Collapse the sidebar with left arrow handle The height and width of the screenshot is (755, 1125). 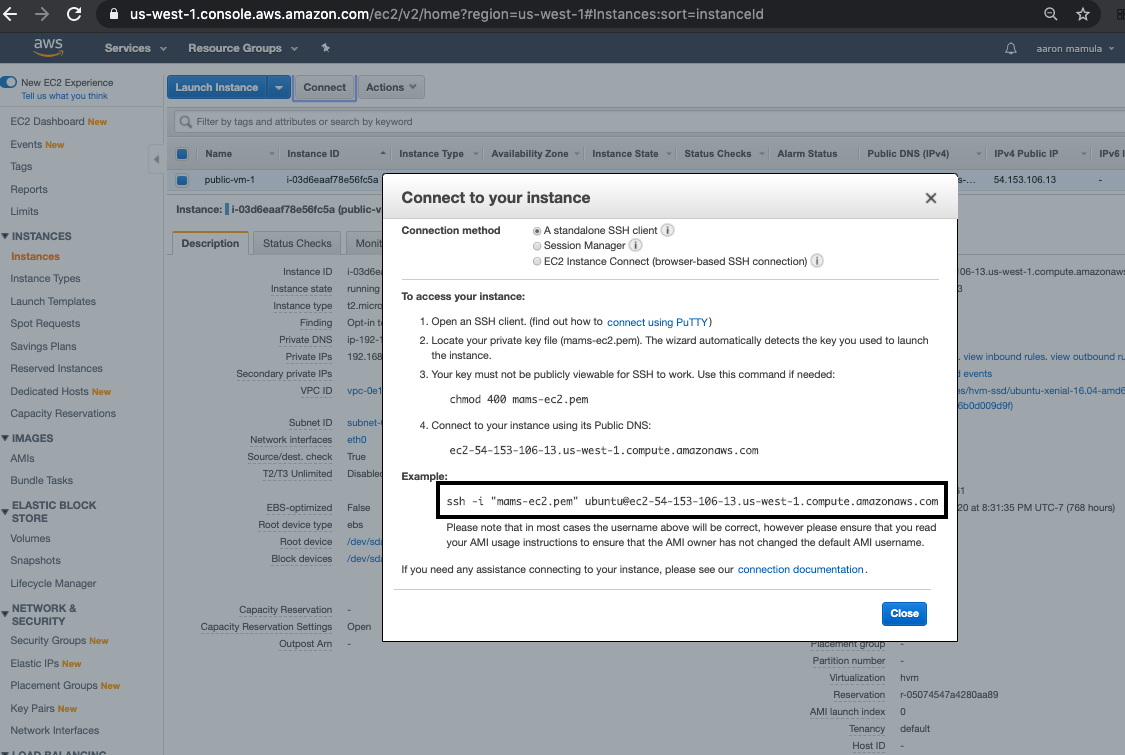[156, 159]
